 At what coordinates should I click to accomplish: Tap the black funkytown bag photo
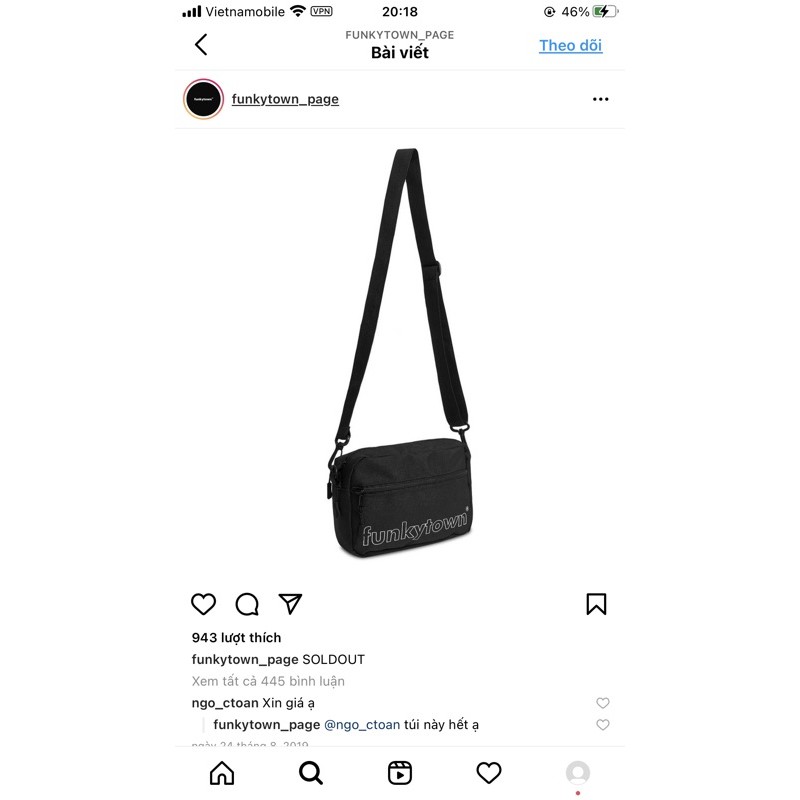coord(400,353)
